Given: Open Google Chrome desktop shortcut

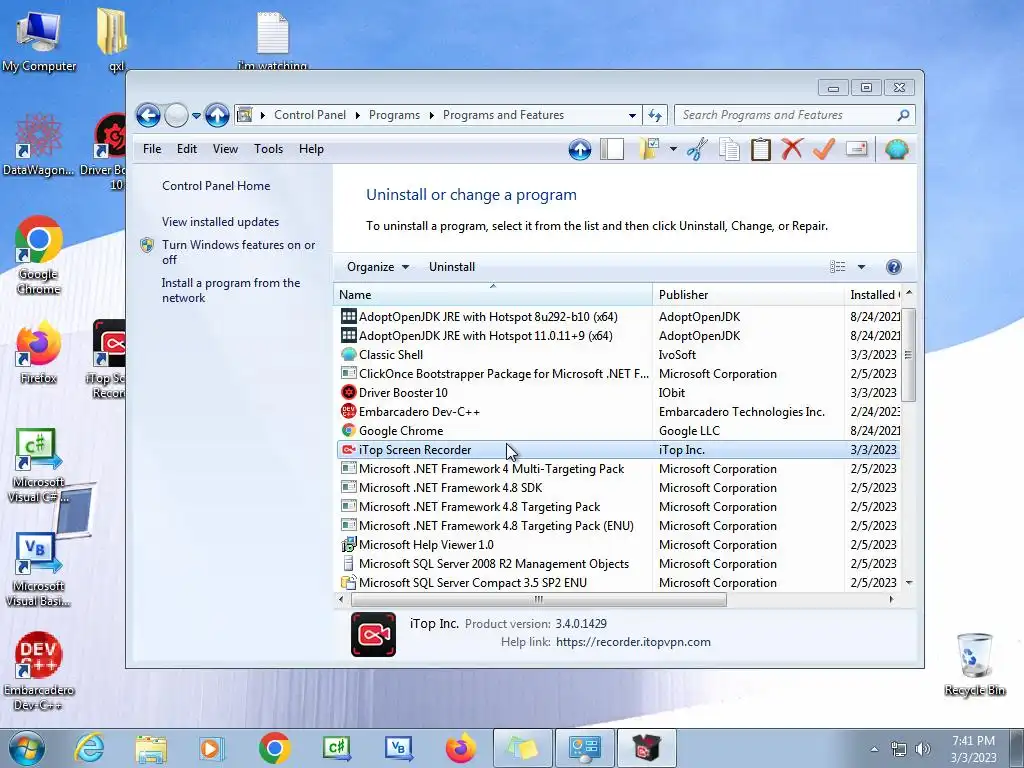Looking at the screenshot, I should (39, 255).
